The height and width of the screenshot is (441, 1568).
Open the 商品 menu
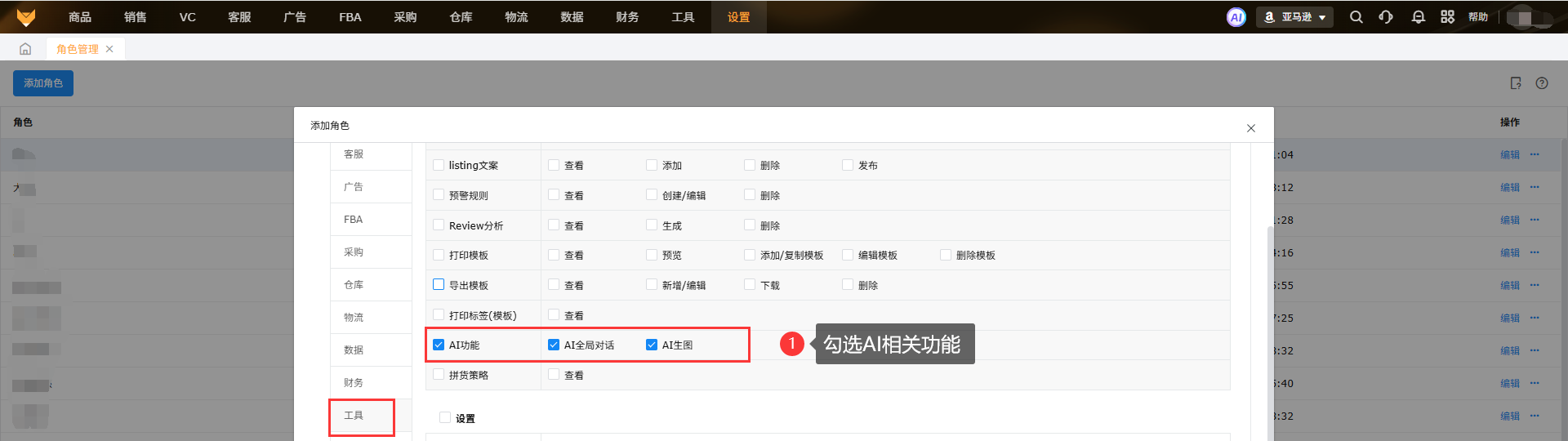pyautogui.click(x=80, y=17)
